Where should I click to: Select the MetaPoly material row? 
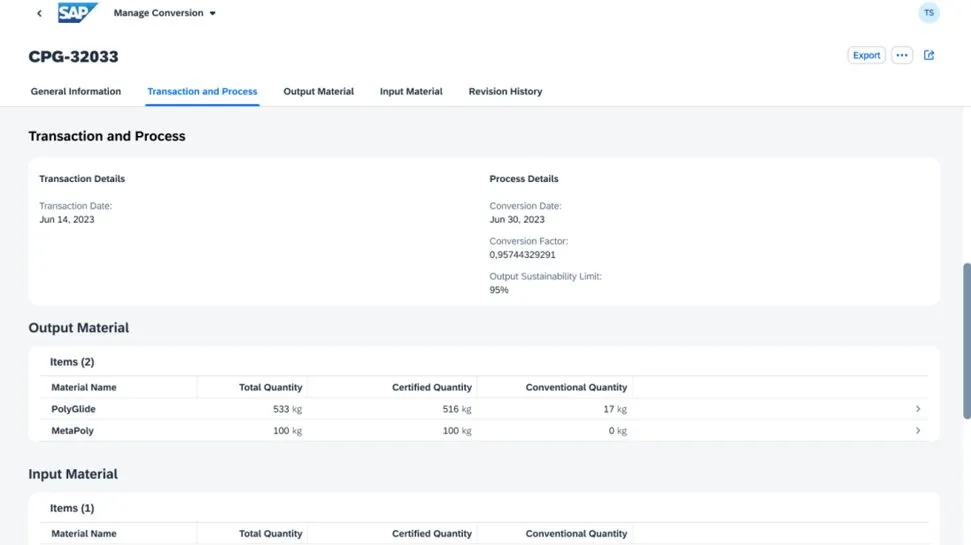[73, 430]
